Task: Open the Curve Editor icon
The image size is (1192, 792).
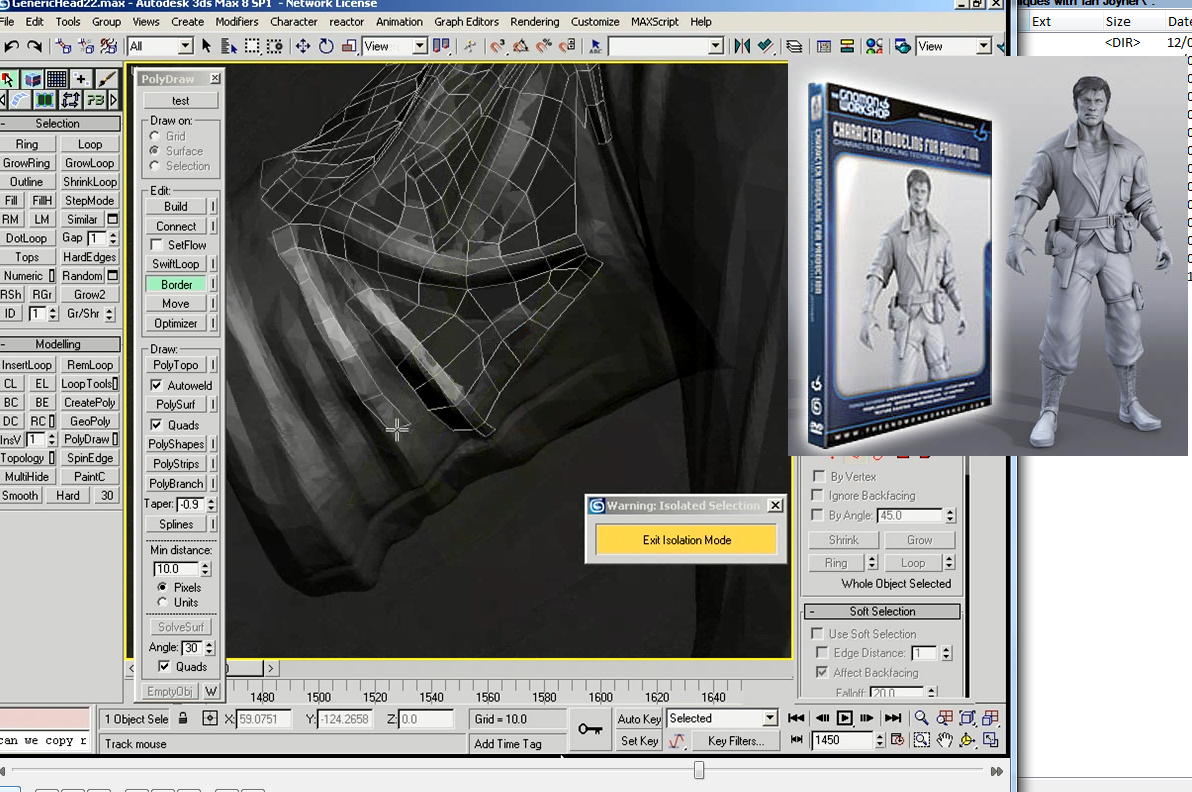Action: (823, 46)
